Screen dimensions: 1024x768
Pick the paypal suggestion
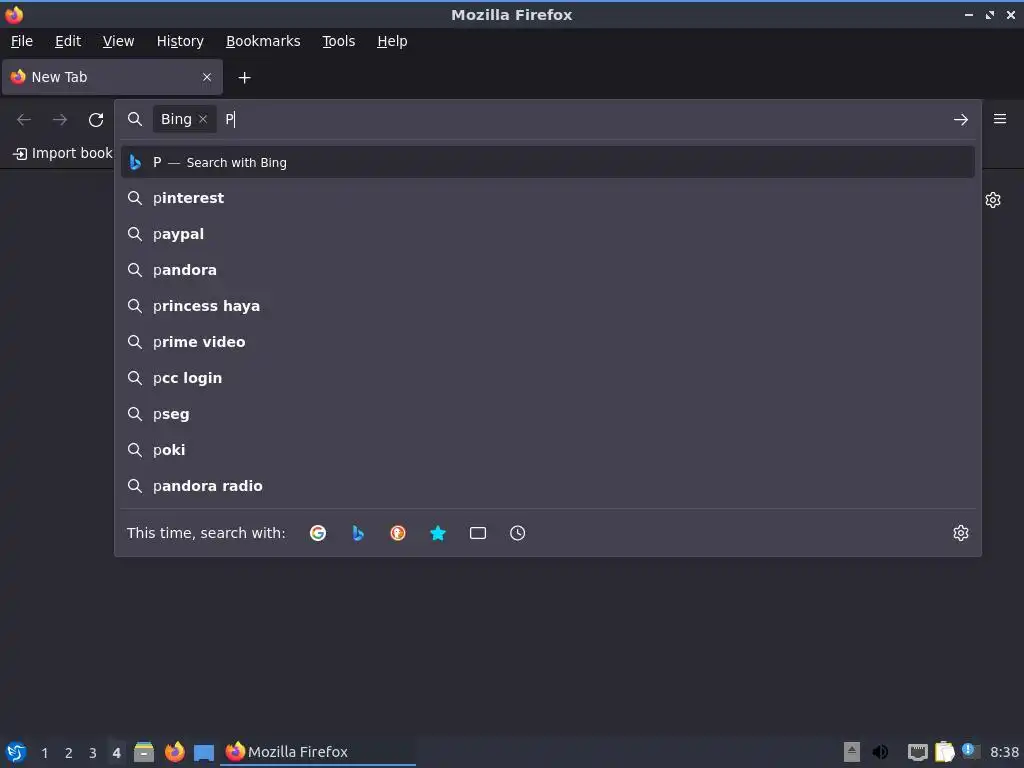(x=547, y=234)
